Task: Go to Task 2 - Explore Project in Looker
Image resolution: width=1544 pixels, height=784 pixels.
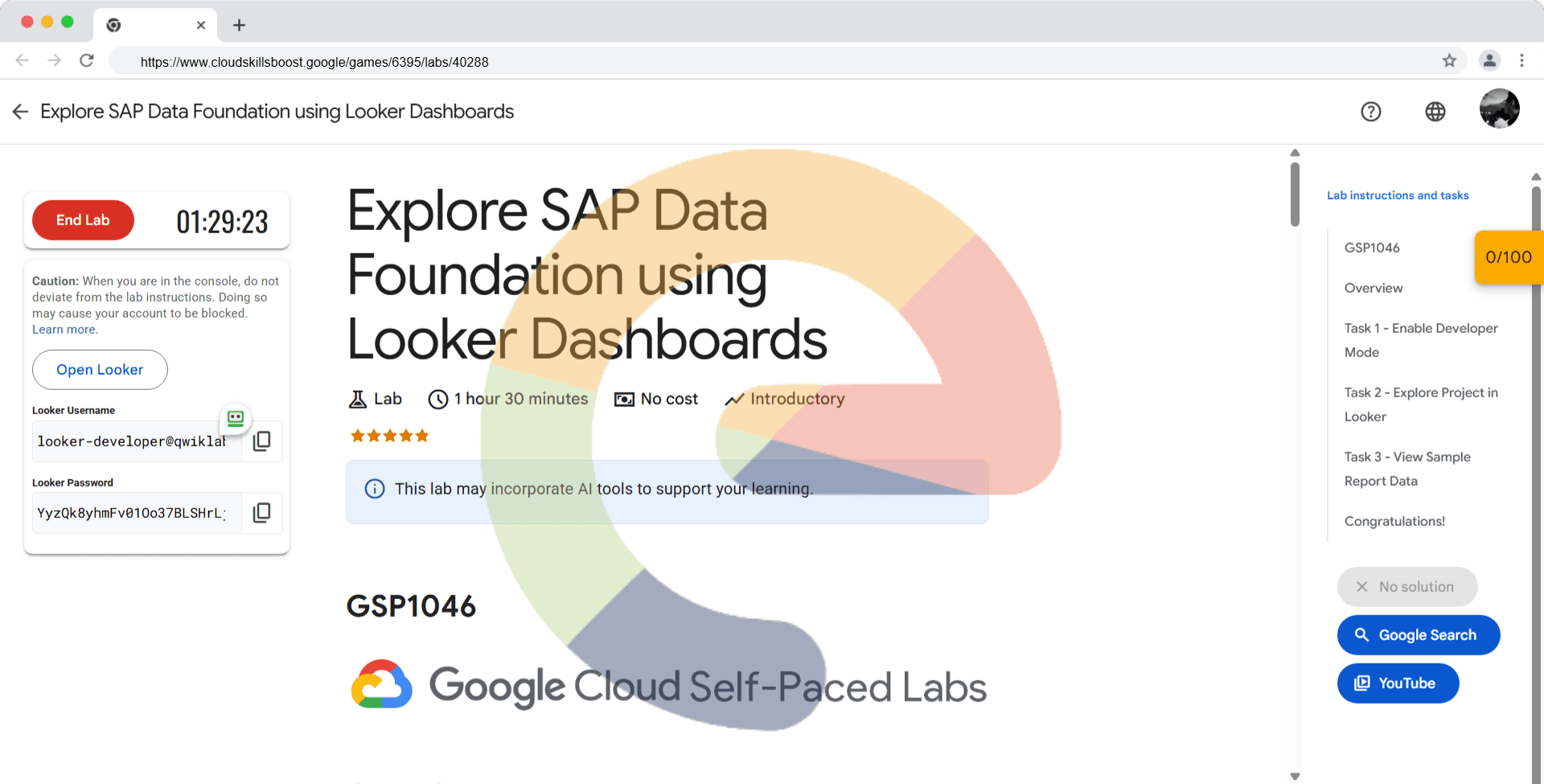Action: 1420,404
